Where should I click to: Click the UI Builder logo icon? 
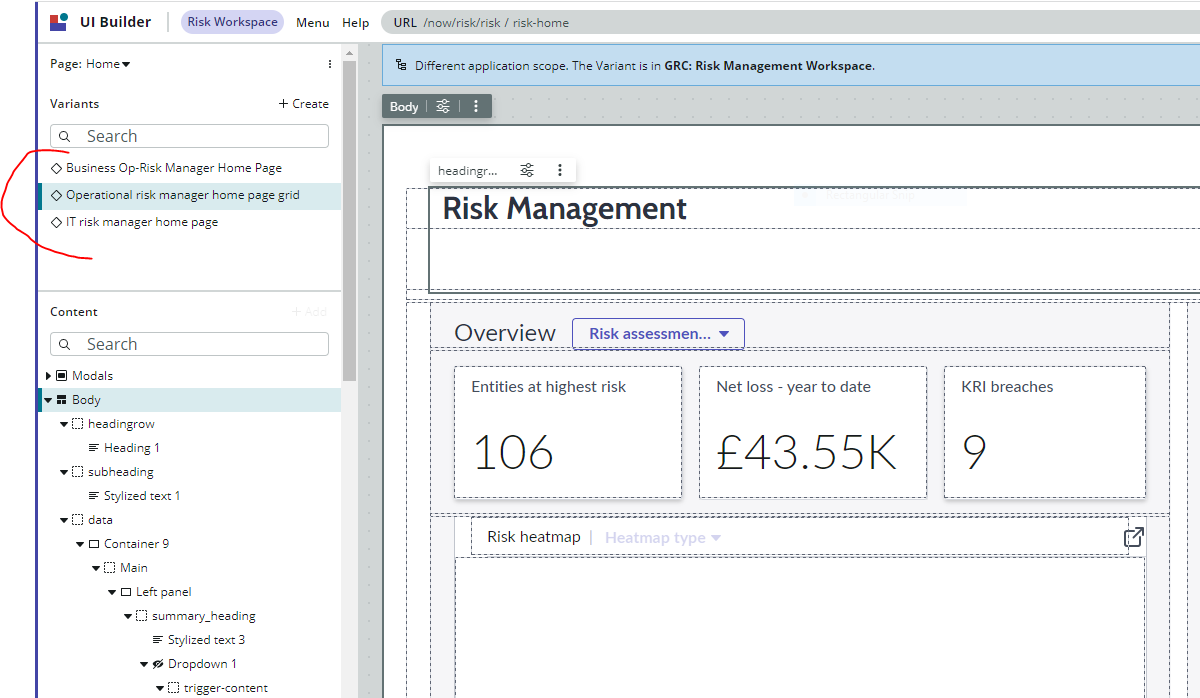tap(57, 21)
